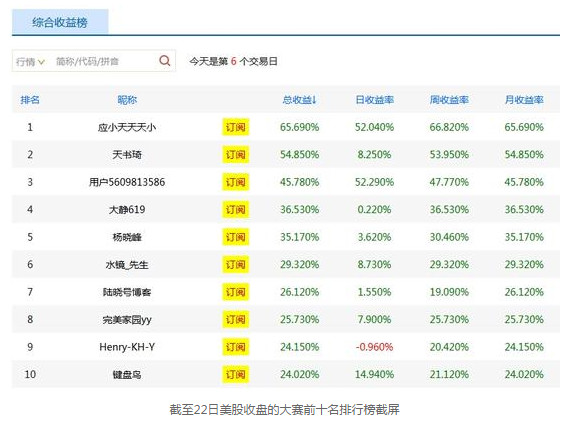Subscribe to 应小天天天小 with 订阅 button
Viewport: 573px width, 423px height.
[235, 127]
